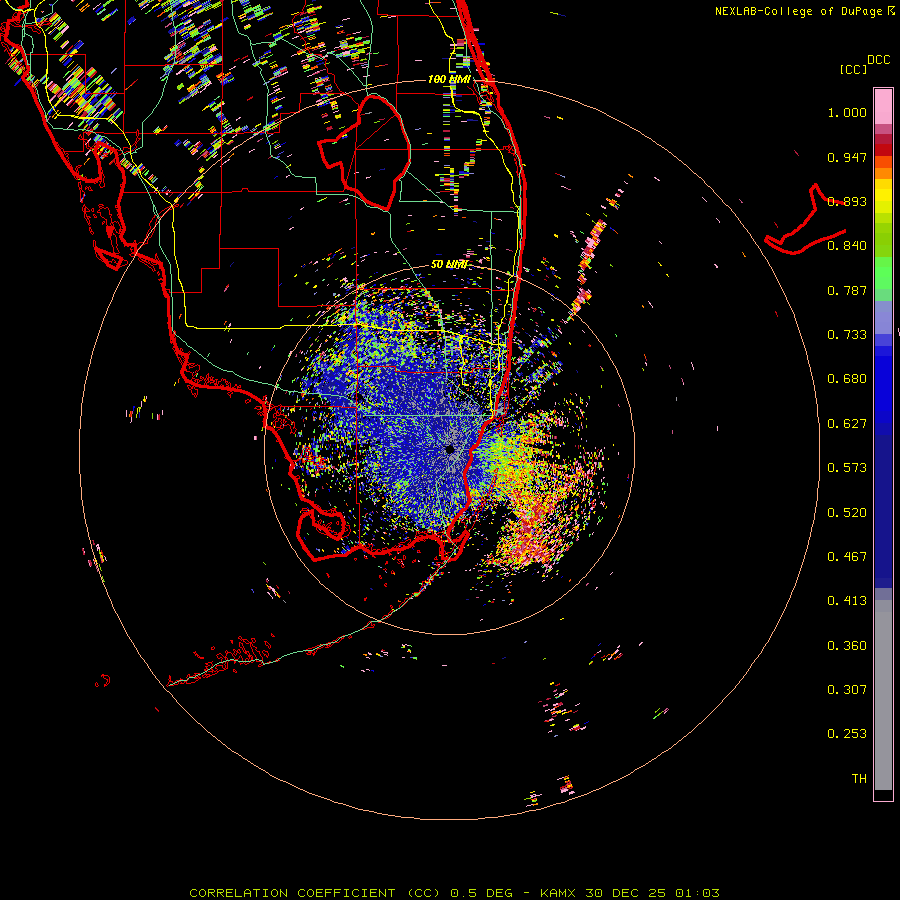Select the 0.840 legend value
The height and width of the screenshot is (900, 900).
pyautogui.click(x=847, y=246)
